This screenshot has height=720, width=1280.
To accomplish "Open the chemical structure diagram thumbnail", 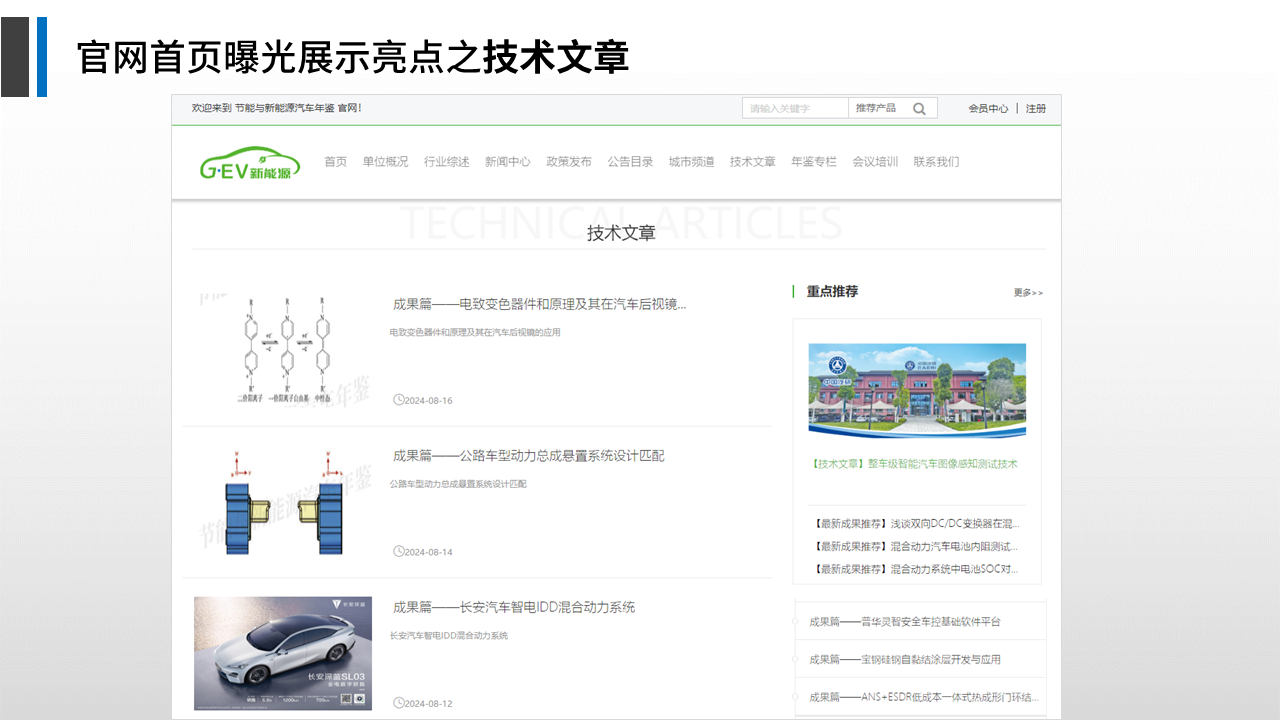I will tap(283, 348).
